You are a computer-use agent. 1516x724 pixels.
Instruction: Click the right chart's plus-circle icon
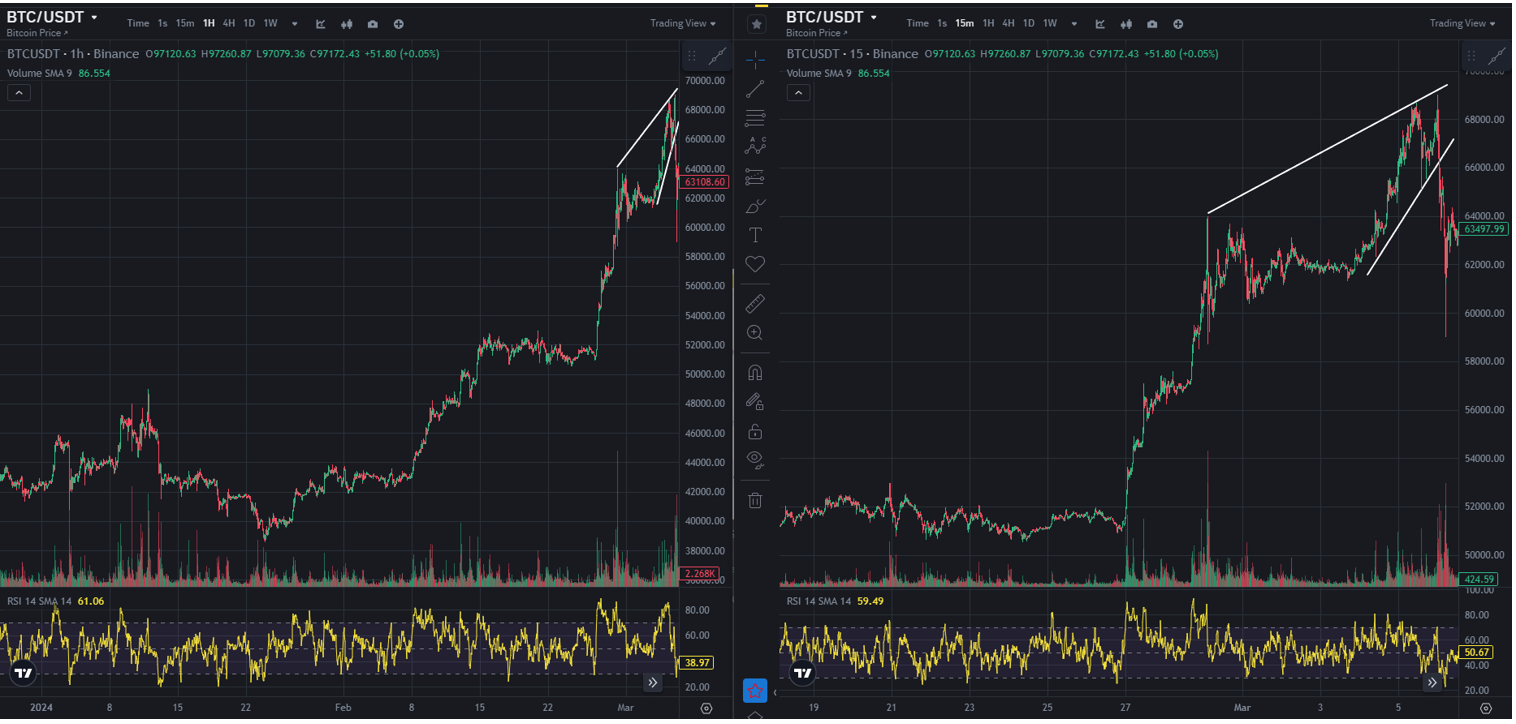click(x=1178, y=23)
